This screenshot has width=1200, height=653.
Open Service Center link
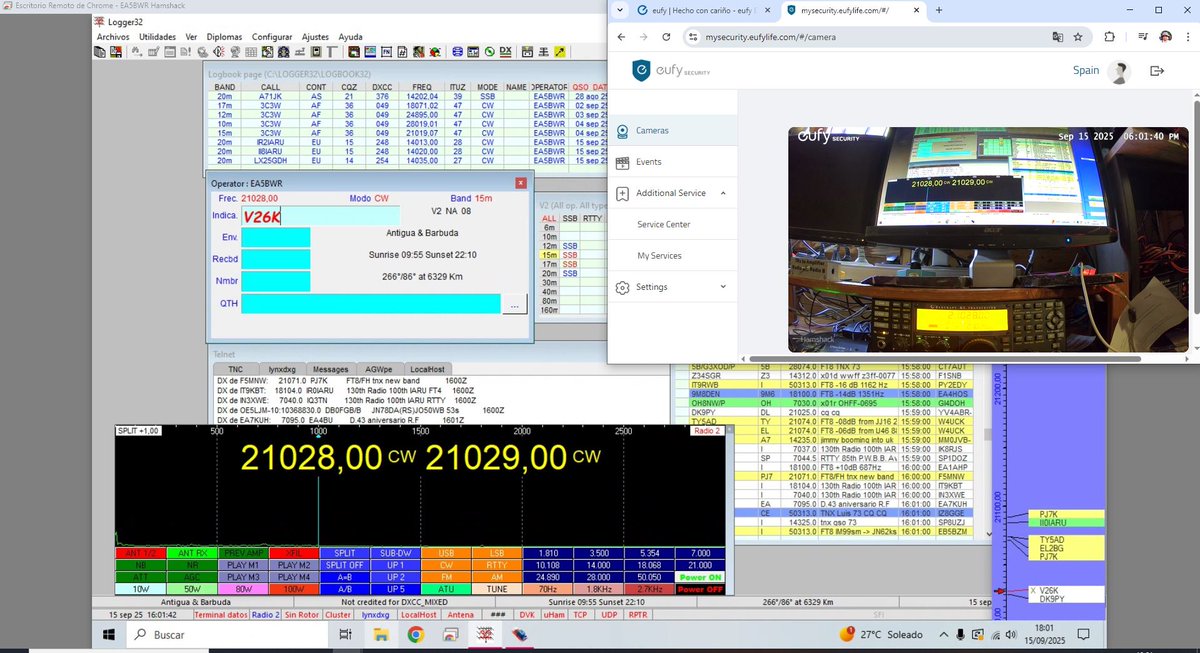[x=664, y=225]
